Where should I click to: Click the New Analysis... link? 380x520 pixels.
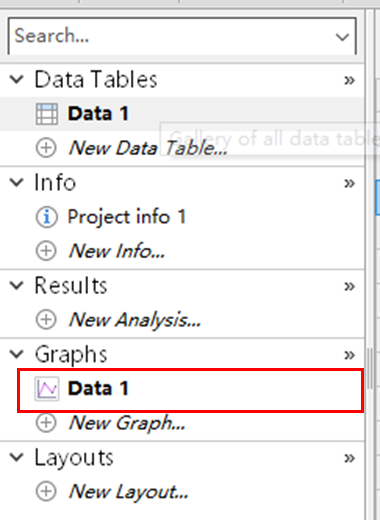coord(135,320)
